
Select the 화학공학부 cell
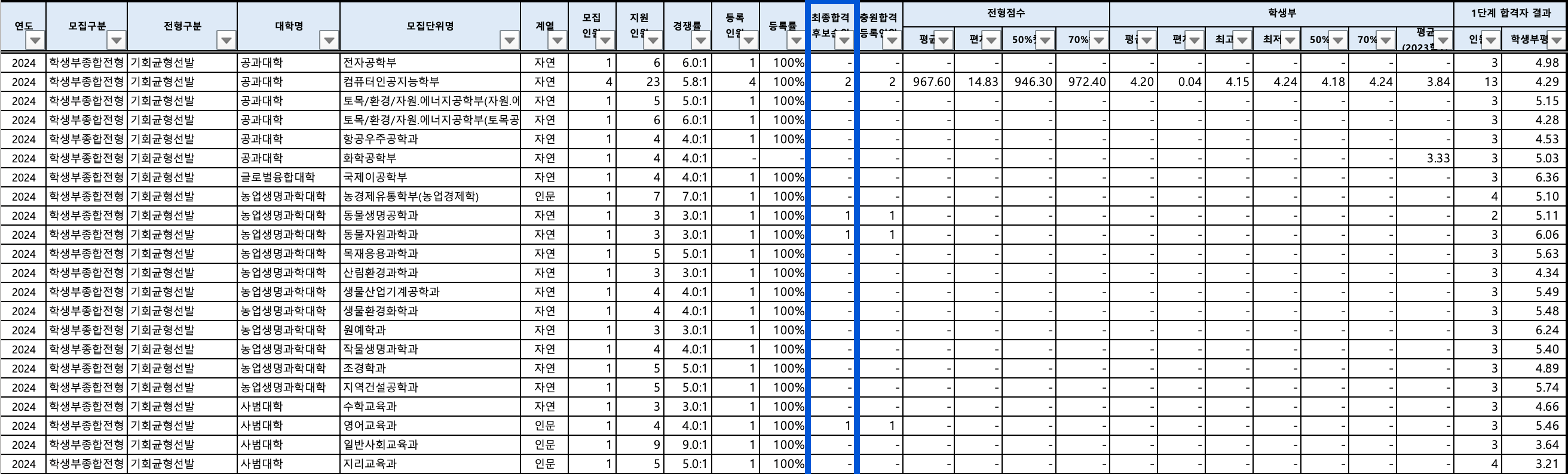coord(430,158)
